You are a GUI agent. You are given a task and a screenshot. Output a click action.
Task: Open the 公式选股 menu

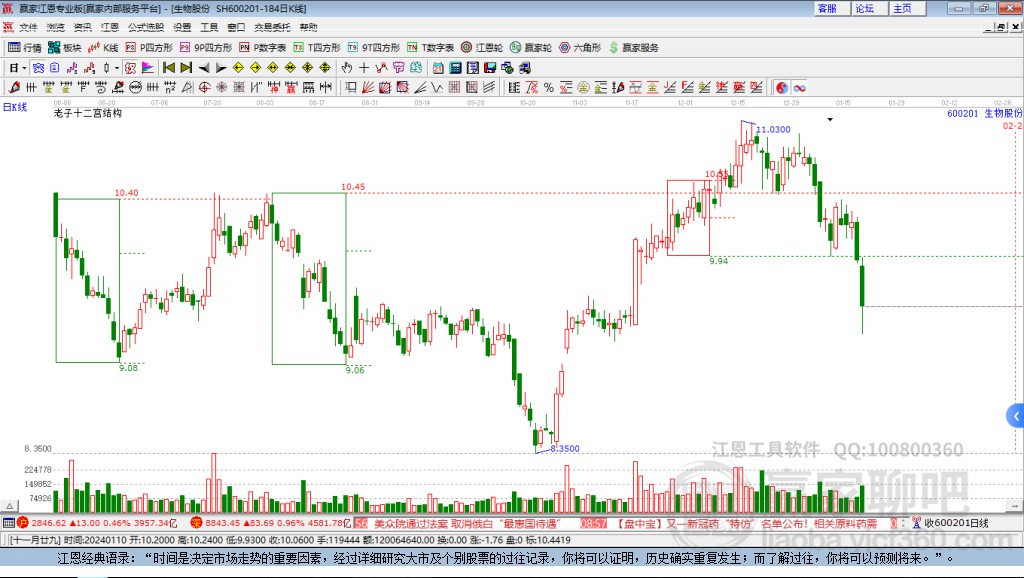[x=146, y=27]
